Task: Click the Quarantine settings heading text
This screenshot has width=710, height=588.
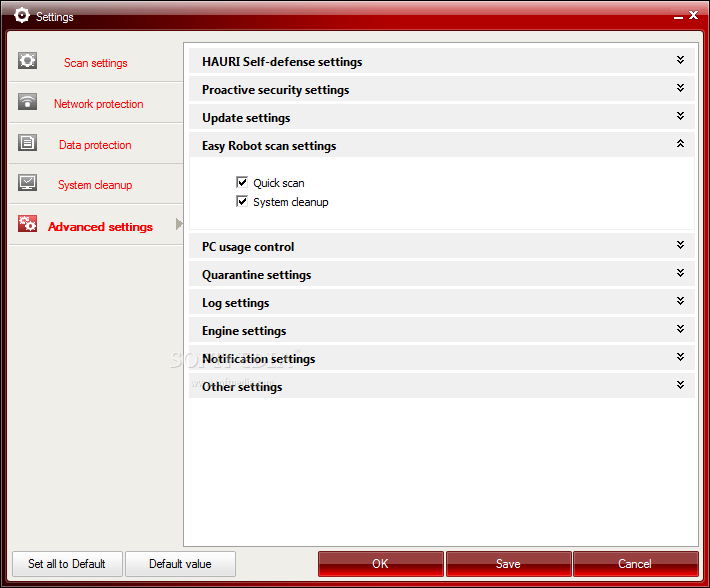Action: pyautogui.click(x=256, y=275)
